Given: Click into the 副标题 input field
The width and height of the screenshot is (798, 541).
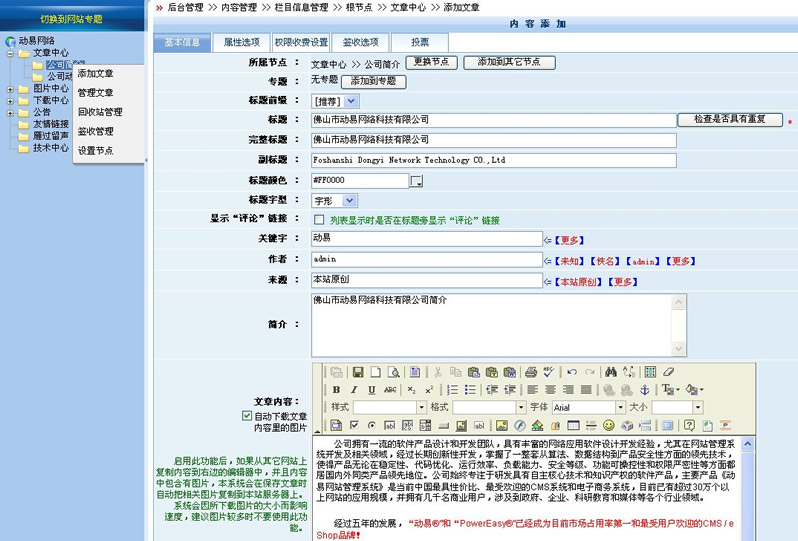Looking at the screenshot, I should (494, 160).
